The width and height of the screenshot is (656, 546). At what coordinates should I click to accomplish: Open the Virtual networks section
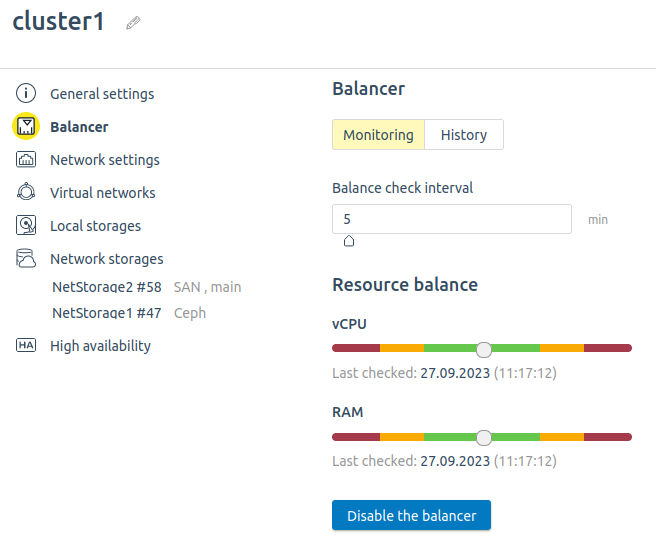coord(102,193)
